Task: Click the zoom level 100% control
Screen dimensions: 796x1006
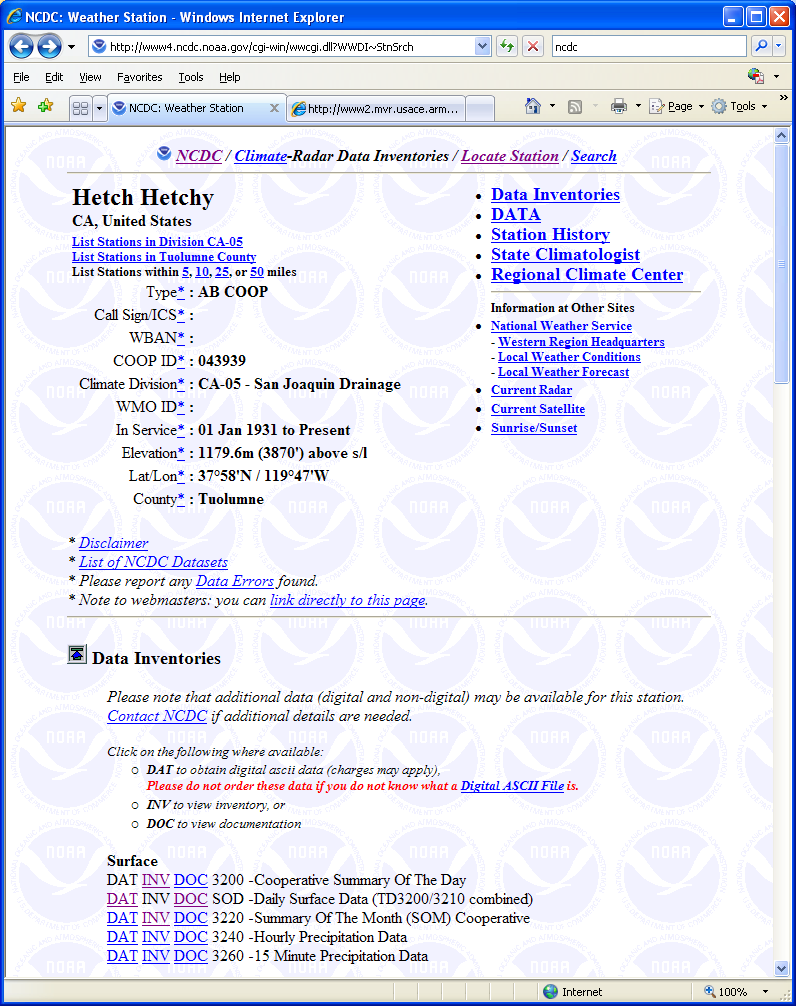Action: tap(732, 992)
